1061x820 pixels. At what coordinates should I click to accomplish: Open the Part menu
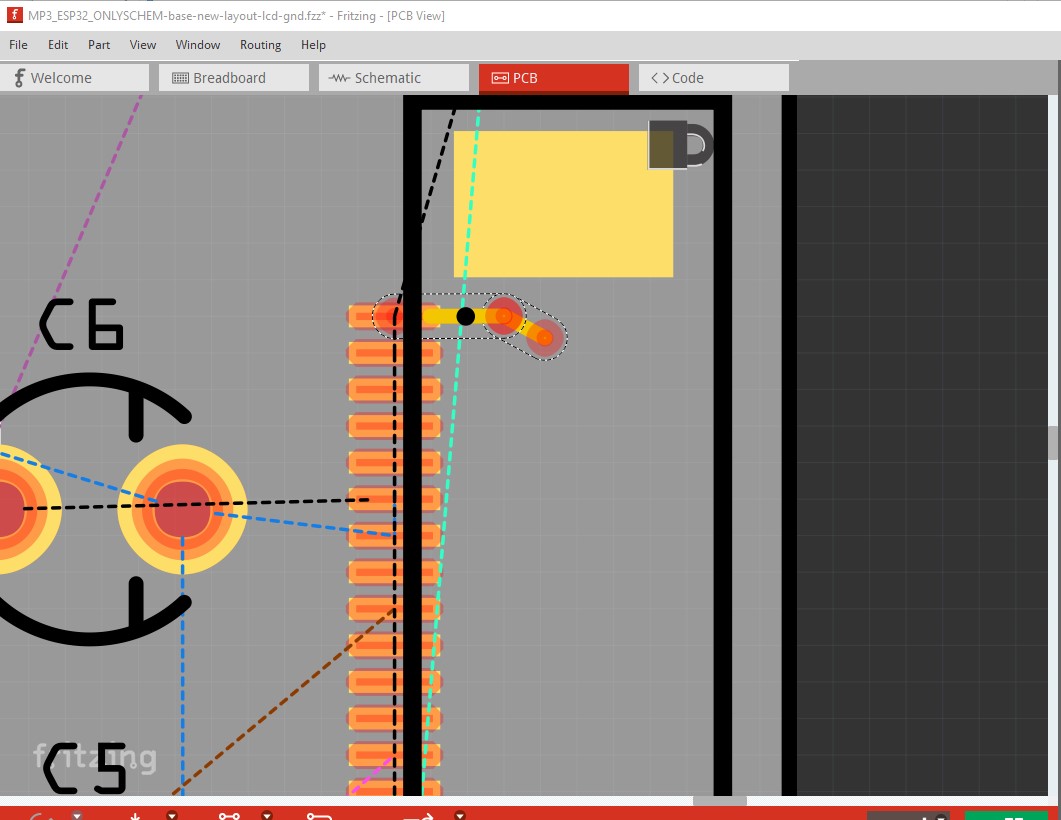(99, 45)
